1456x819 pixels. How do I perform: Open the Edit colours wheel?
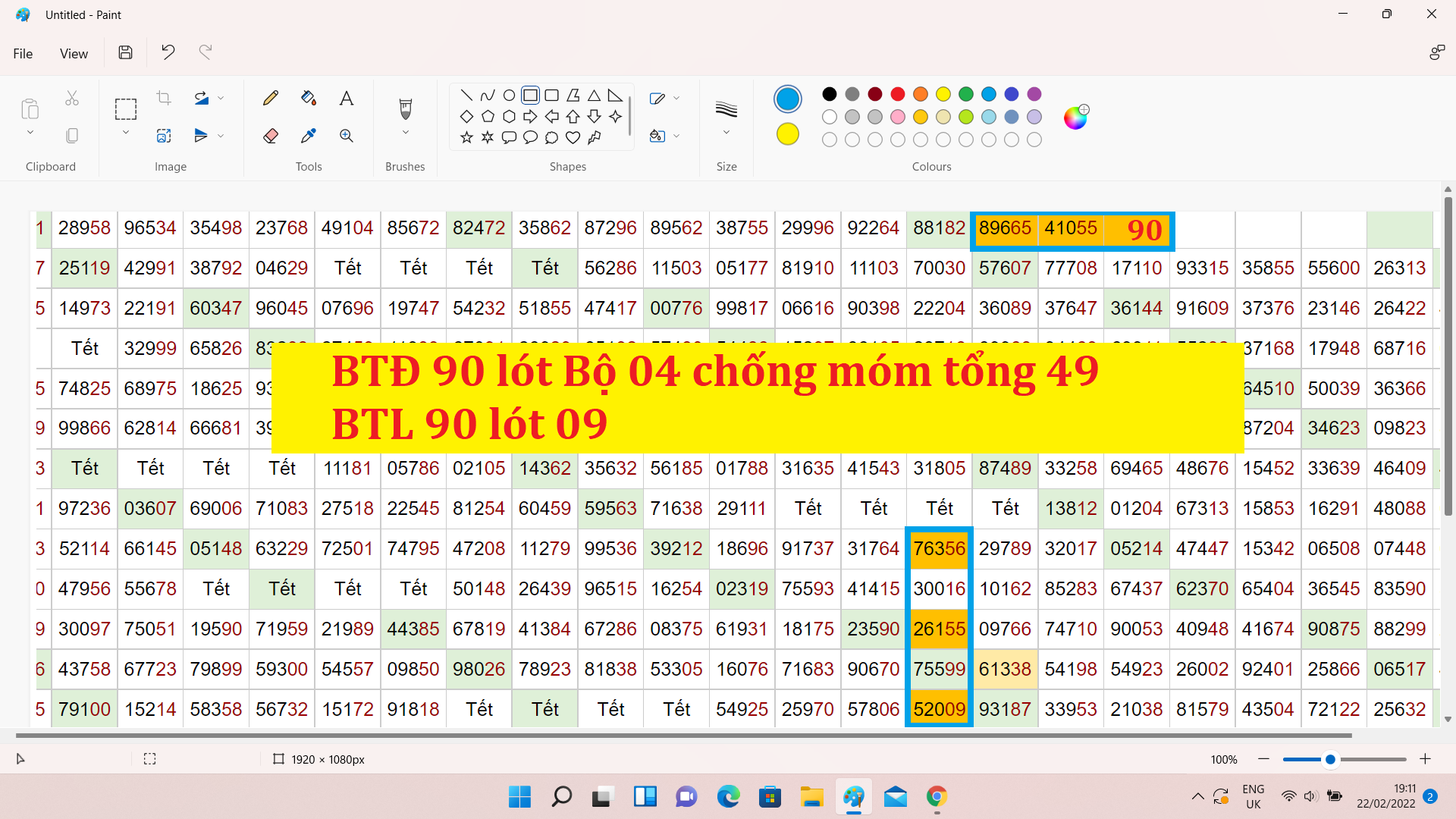[x=1075, y=118]
